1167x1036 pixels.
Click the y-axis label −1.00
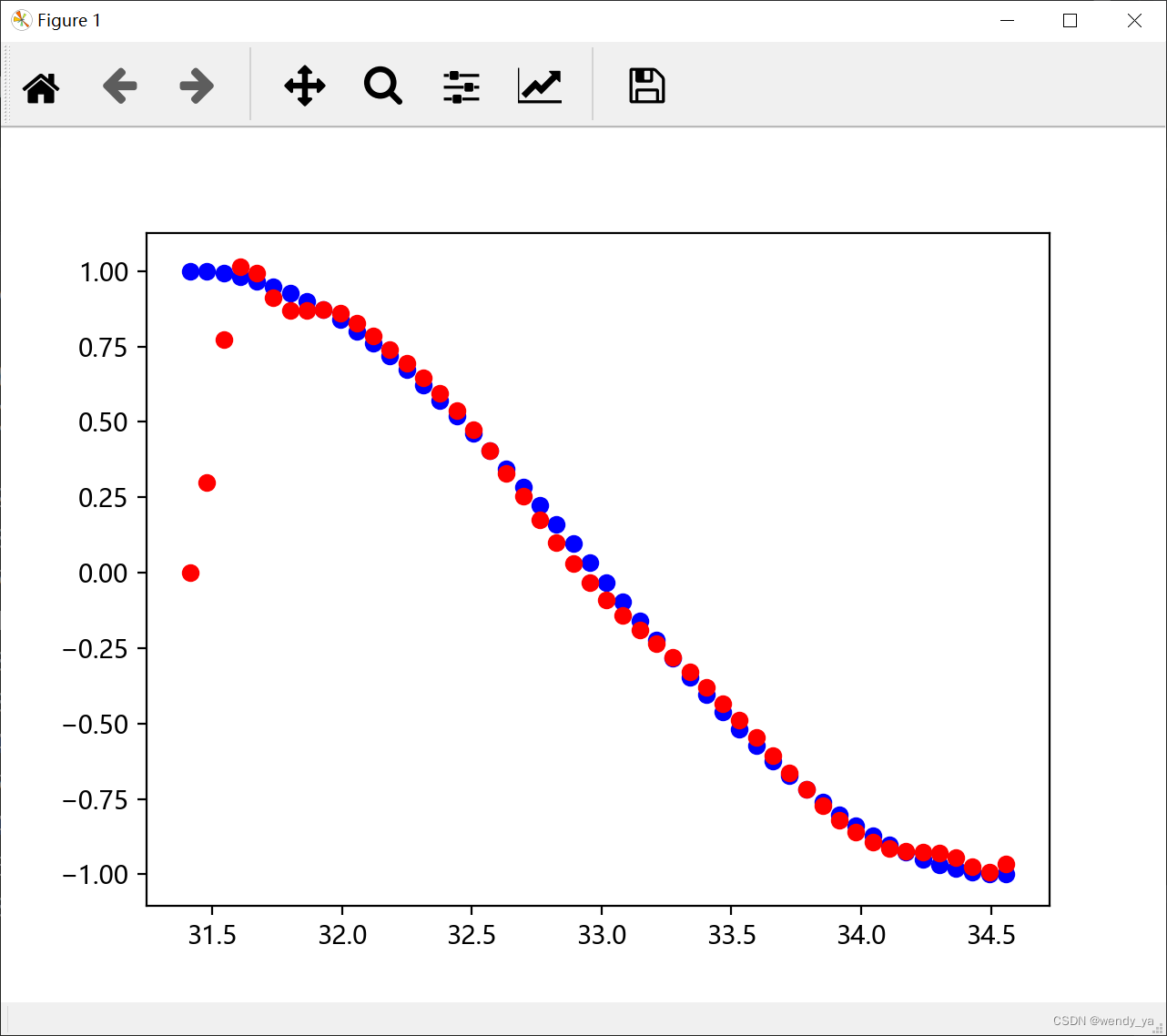point(96,874)
